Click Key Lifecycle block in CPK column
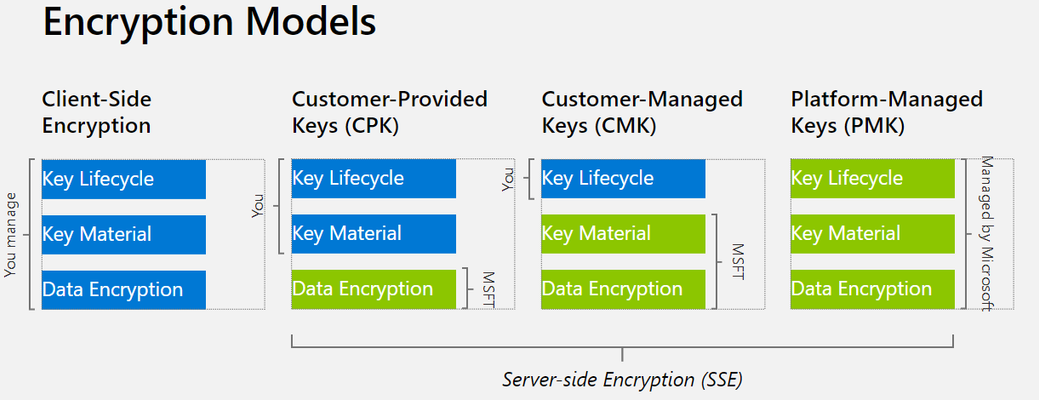This screenshot has width=1039, height=400. (374, 178)
